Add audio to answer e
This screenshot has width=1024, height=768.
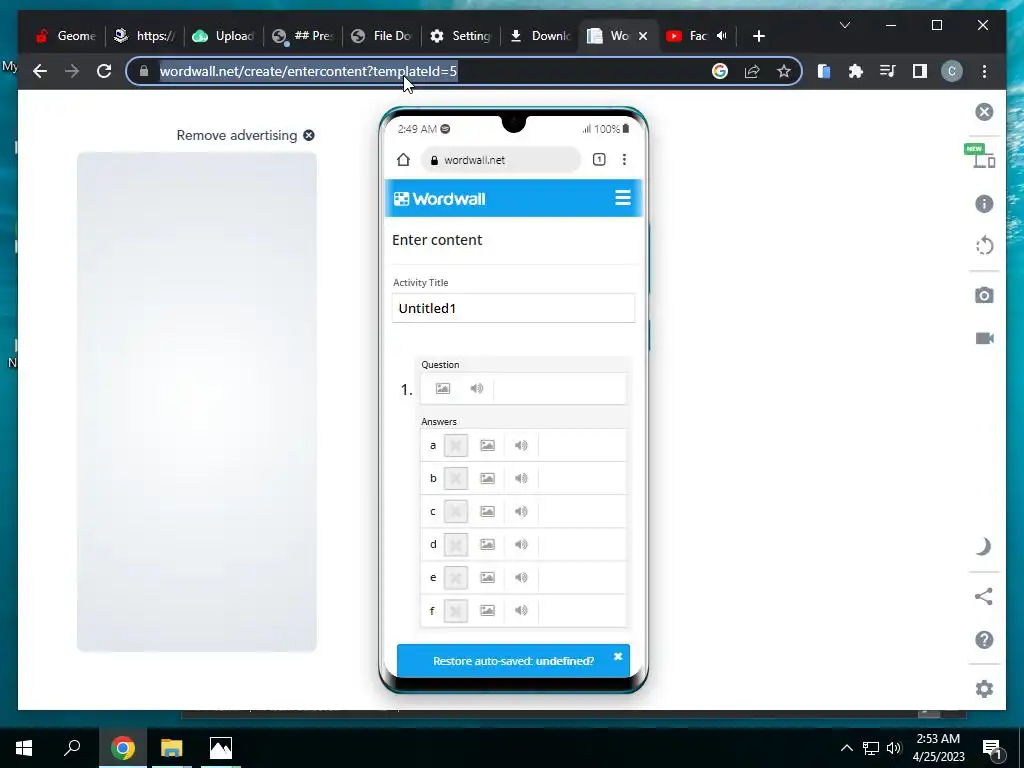click(521, 577)
